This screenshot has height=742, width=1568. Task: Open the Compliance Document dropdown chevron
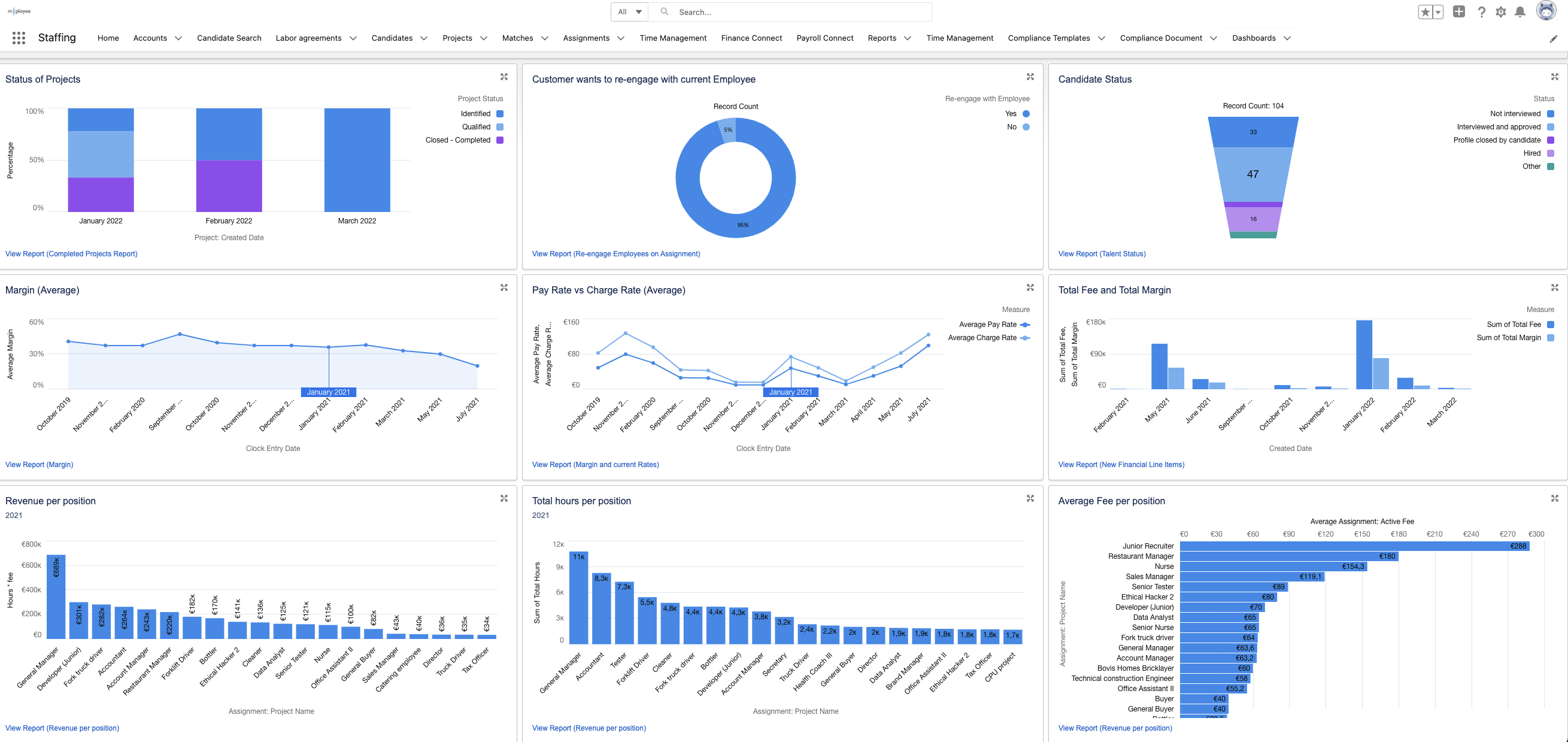[1213, 38]
